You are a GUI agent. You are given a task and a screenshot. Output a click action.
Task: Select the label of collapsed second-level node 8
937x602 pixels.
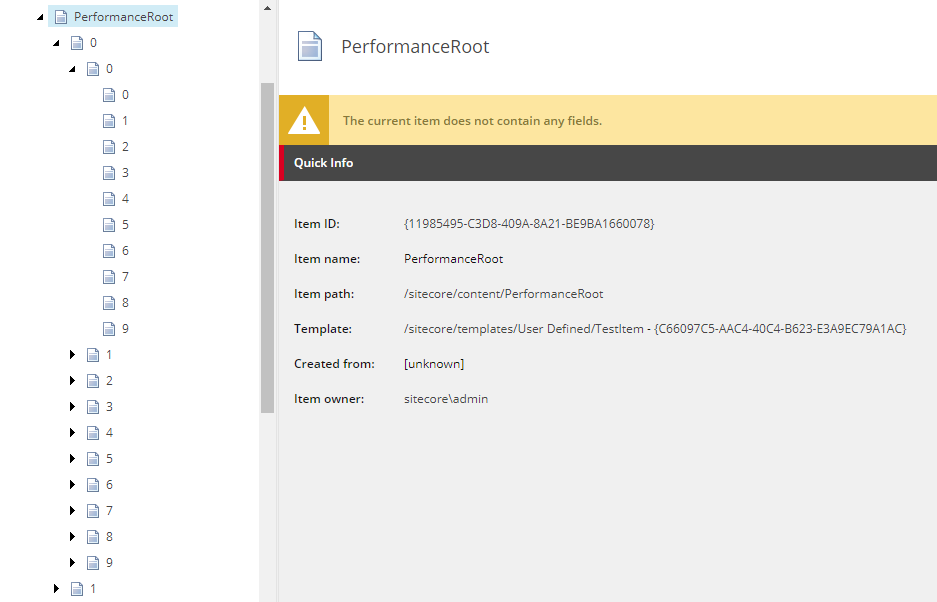tap(109, 537)
